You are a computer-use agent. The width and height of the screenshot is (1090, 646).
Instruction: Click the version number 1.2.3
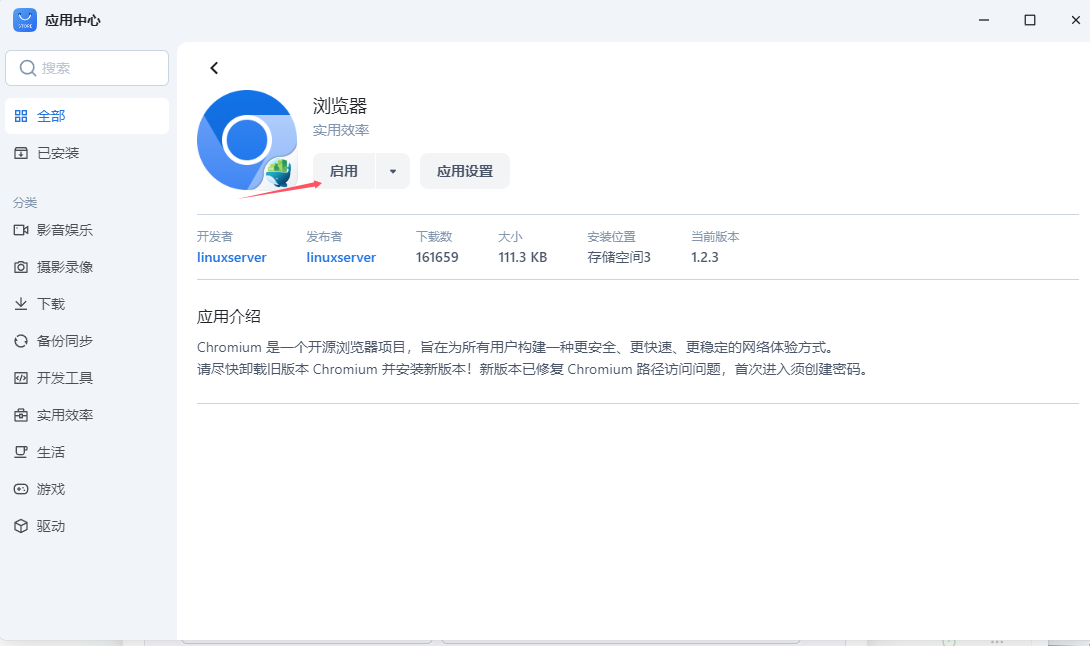point(705,257)
